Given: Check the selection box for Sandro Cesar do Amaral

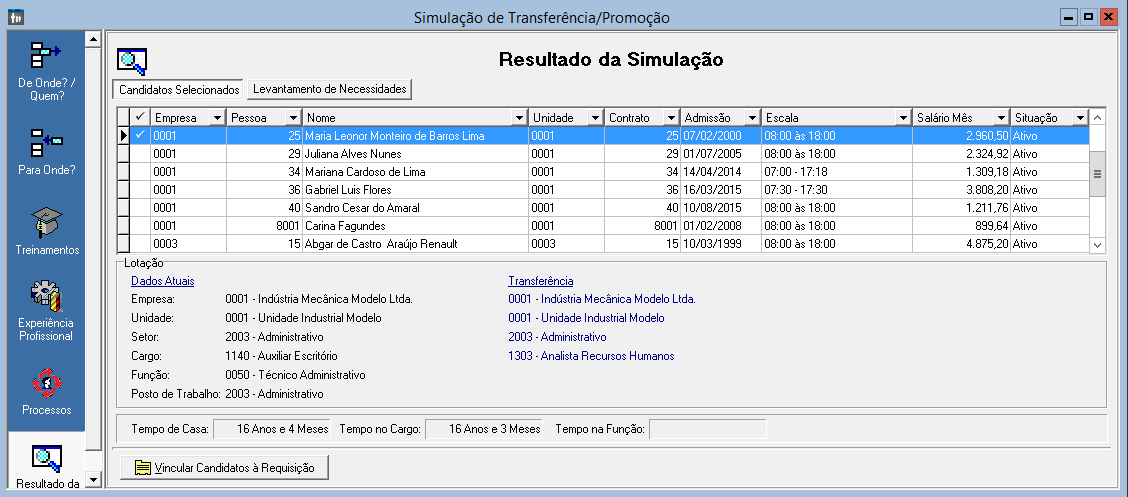Looking at the screenshot, I should [140, 208].
